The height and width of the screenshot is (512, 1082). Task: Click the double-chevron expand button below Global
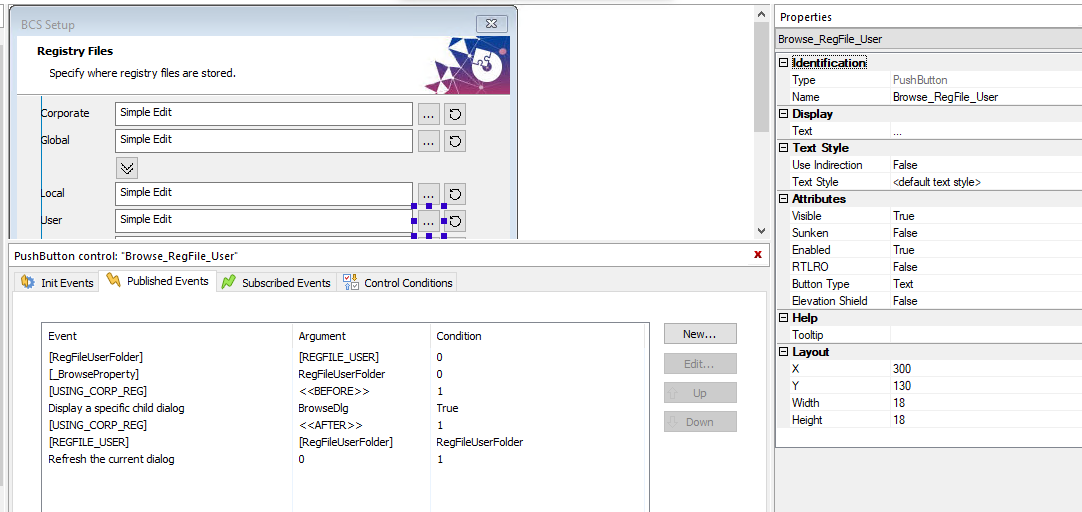pos(127,167)
